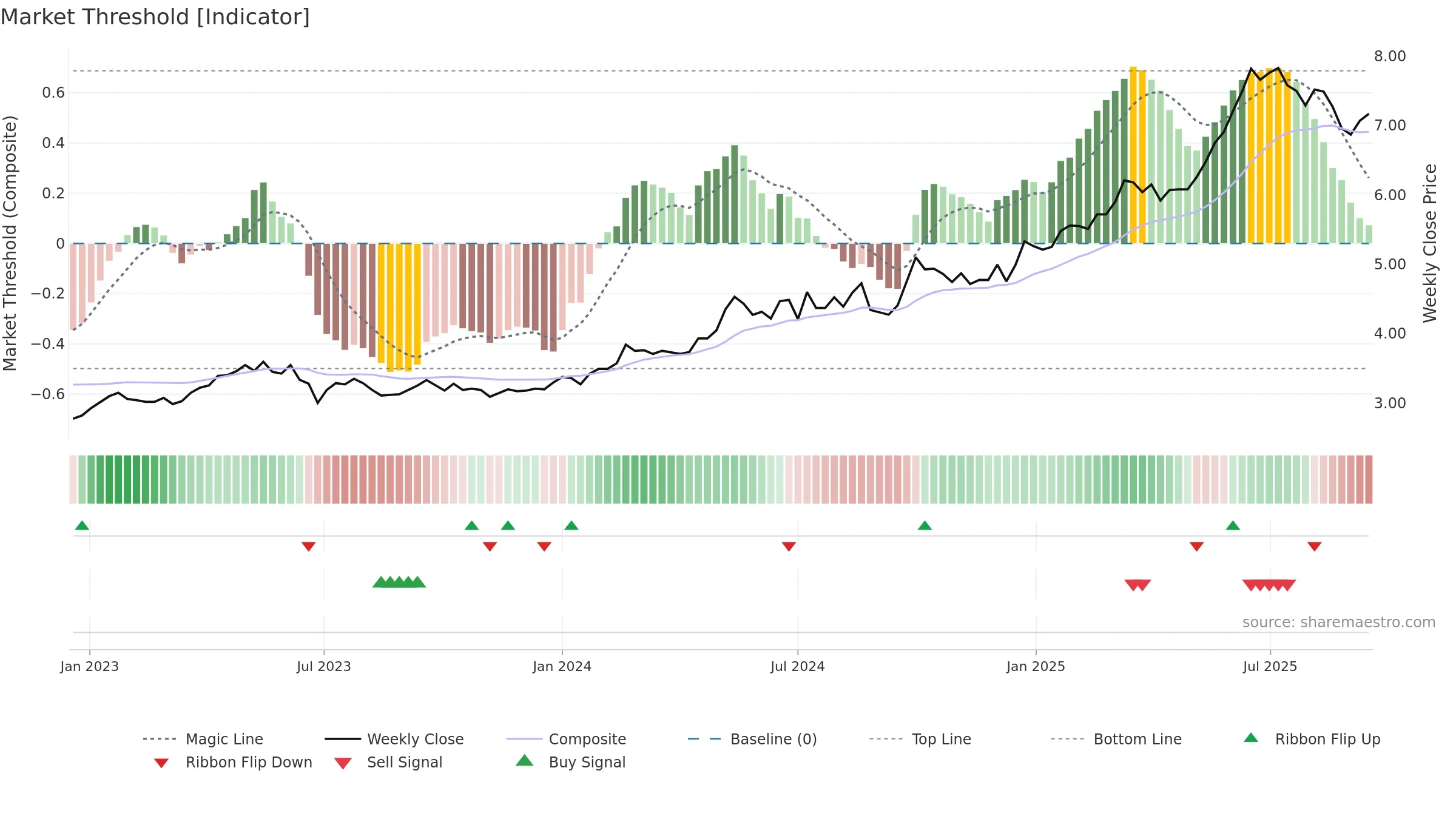This screenshot has width=1456, height=819.
Task: Click the 'Jul 2023' x-axis label
Action: pyautogui.click(x=324, y=666)
